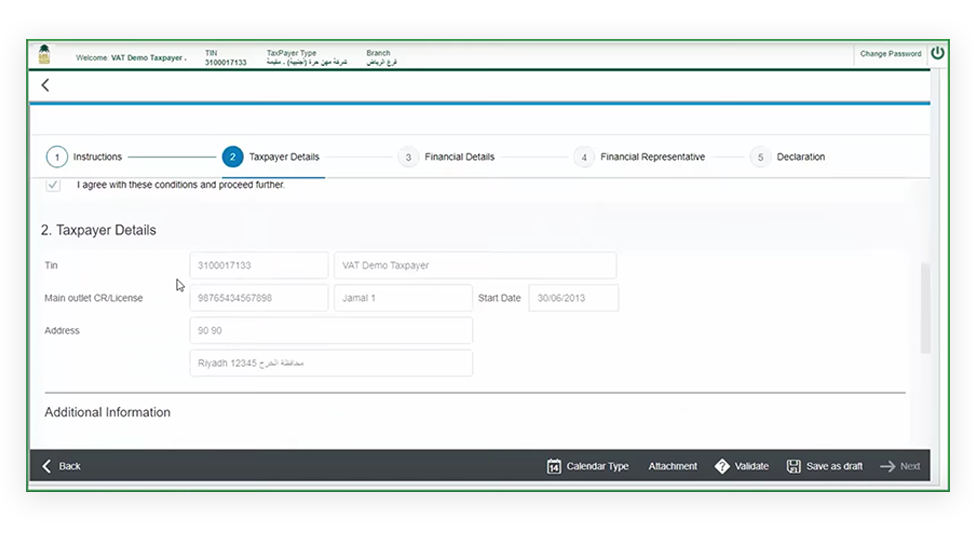This screenshot has height=535, width=974.
Task: Click the palm emblem logo
Action: coord(44,54)
